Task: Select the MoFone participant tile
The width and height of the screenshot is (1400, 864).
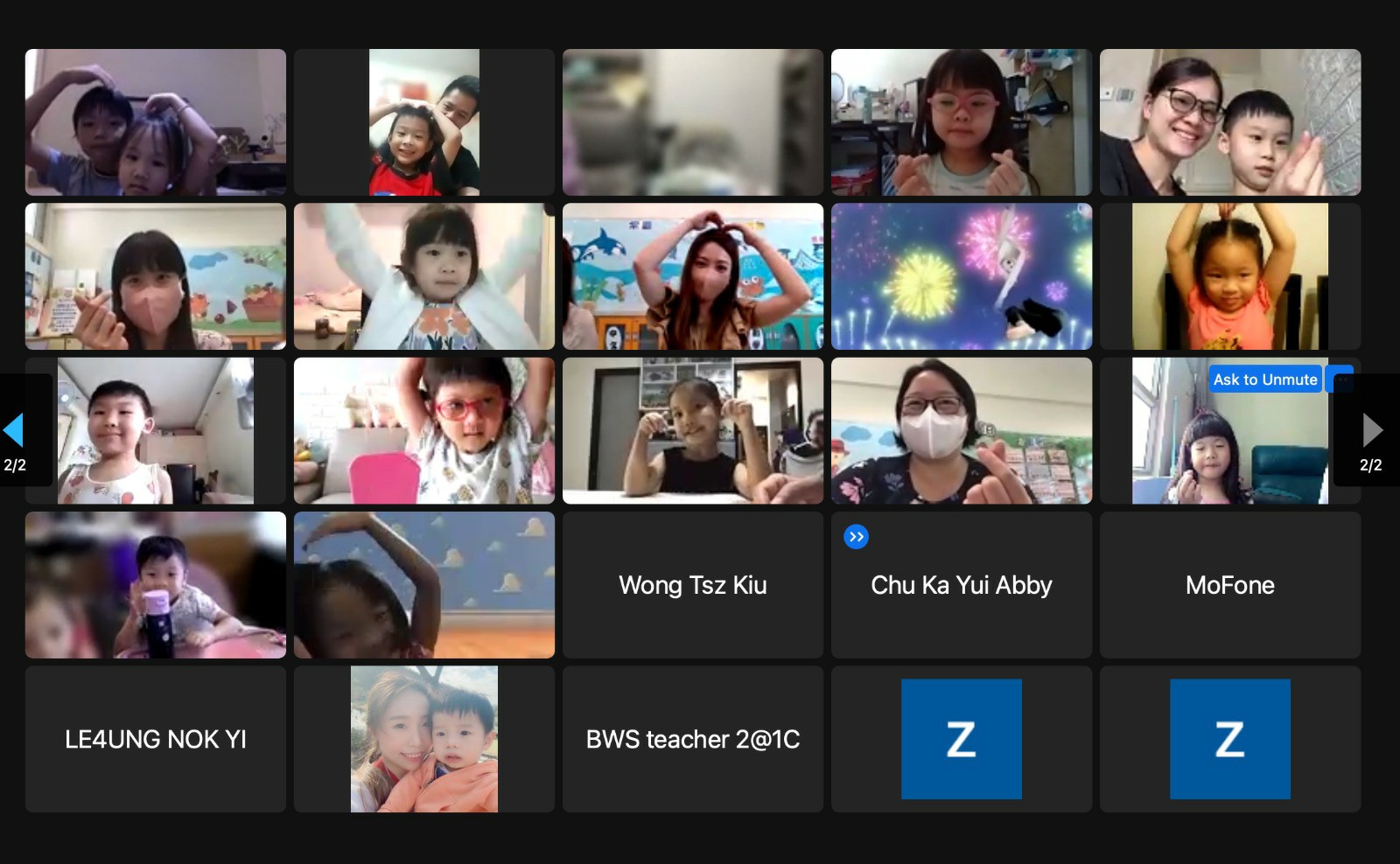Action: 1229,585
